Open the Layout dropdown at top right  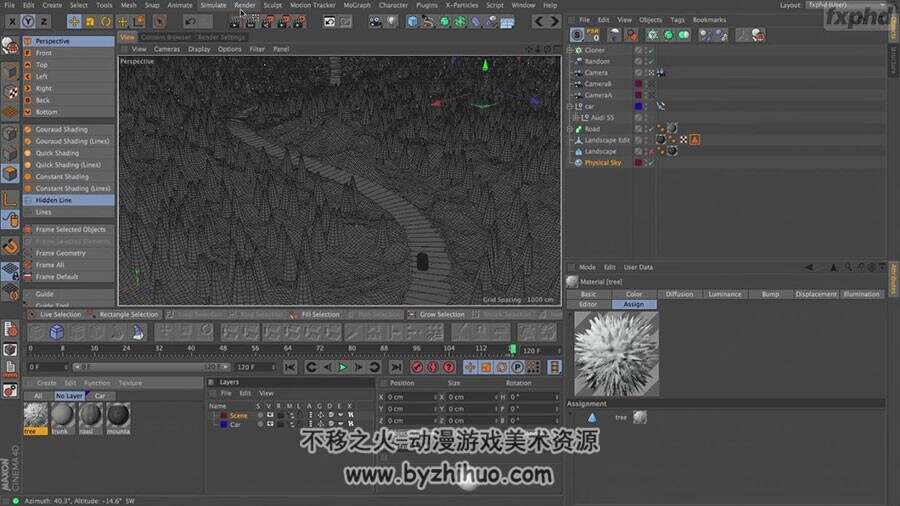pos(847,5)
